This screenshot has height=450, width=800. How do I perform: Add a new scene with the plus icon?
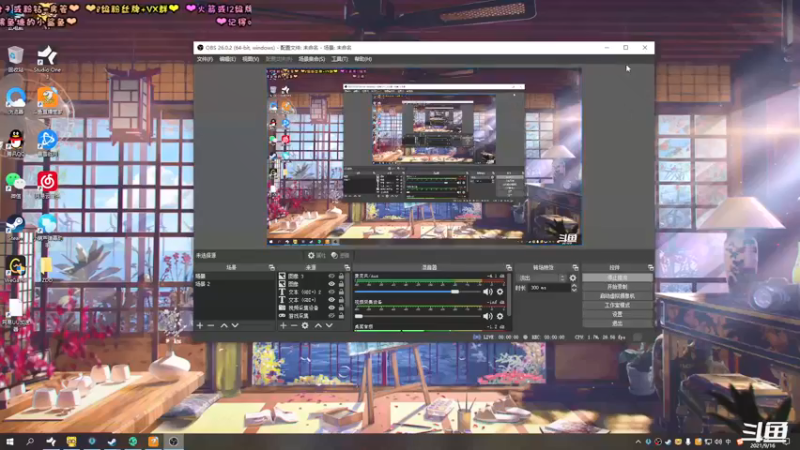click(x=200, y=326)
